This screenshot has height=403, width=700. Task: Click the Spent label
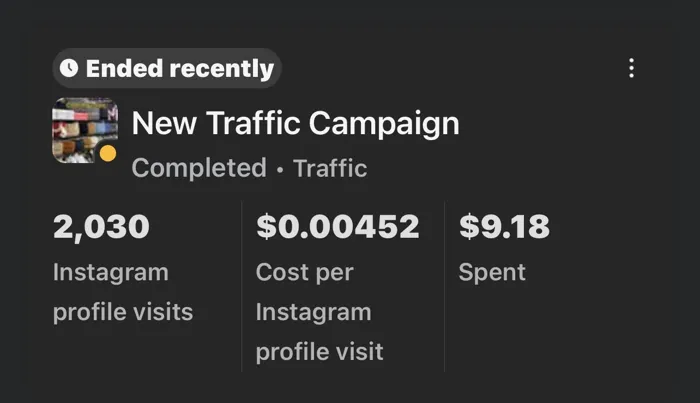point(492,272)
